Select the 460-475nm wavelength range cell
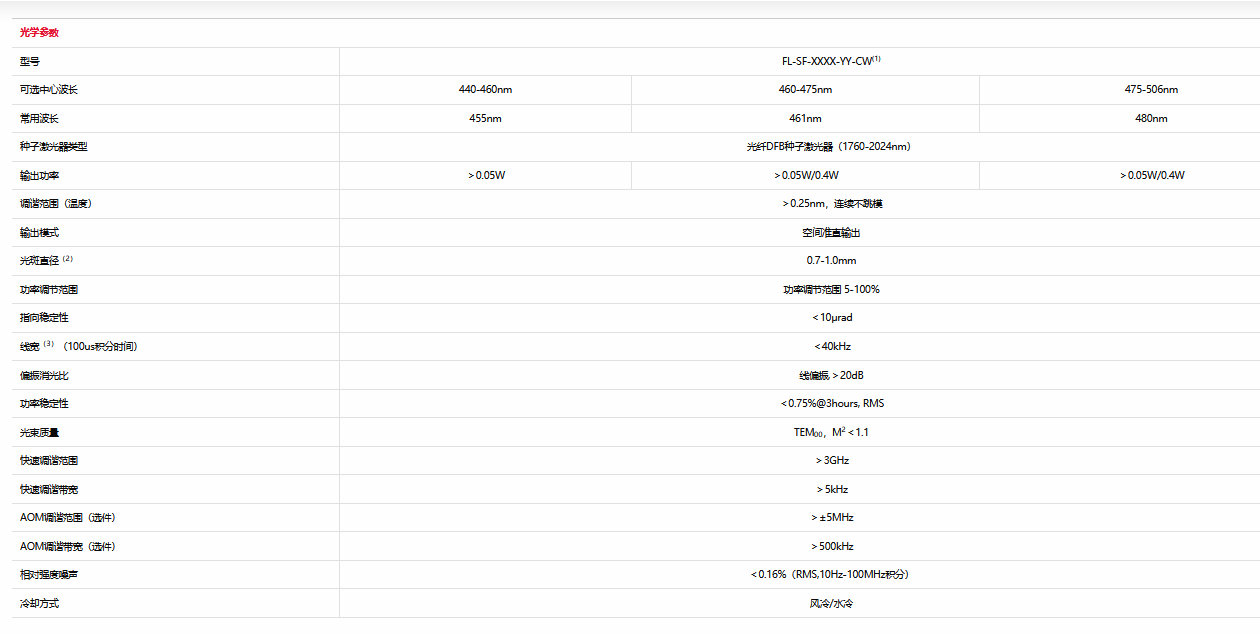Image resolution: width=1260 pixels, height=634 pixels. pos(805,90)
